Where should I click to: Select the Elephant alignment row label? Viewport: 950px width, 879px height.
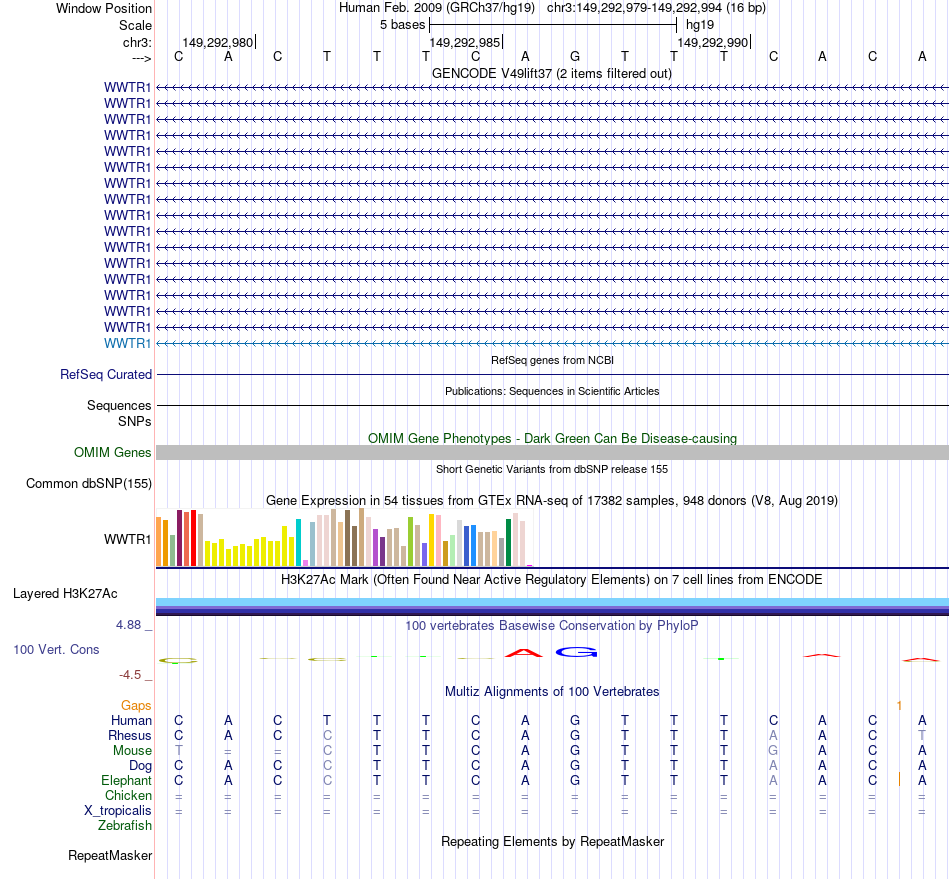[126, 780]
